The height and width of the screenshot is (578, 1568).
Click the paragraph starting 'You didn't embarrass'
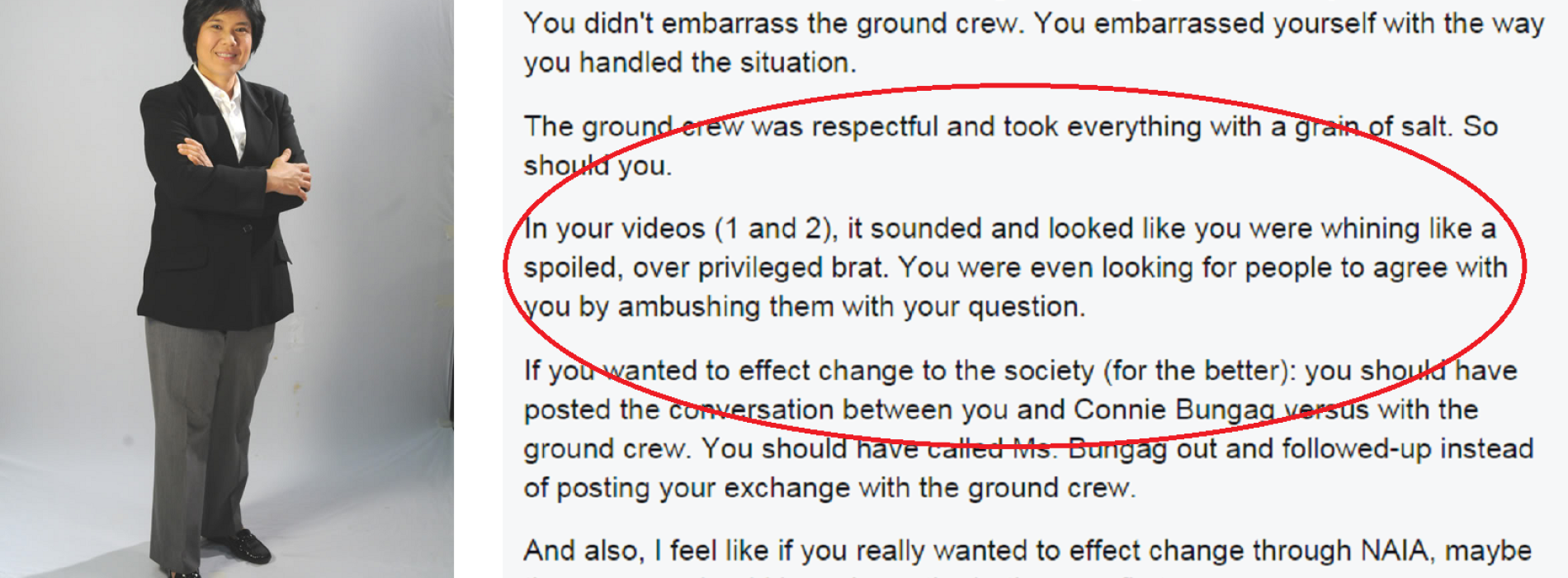point(1033,43)
